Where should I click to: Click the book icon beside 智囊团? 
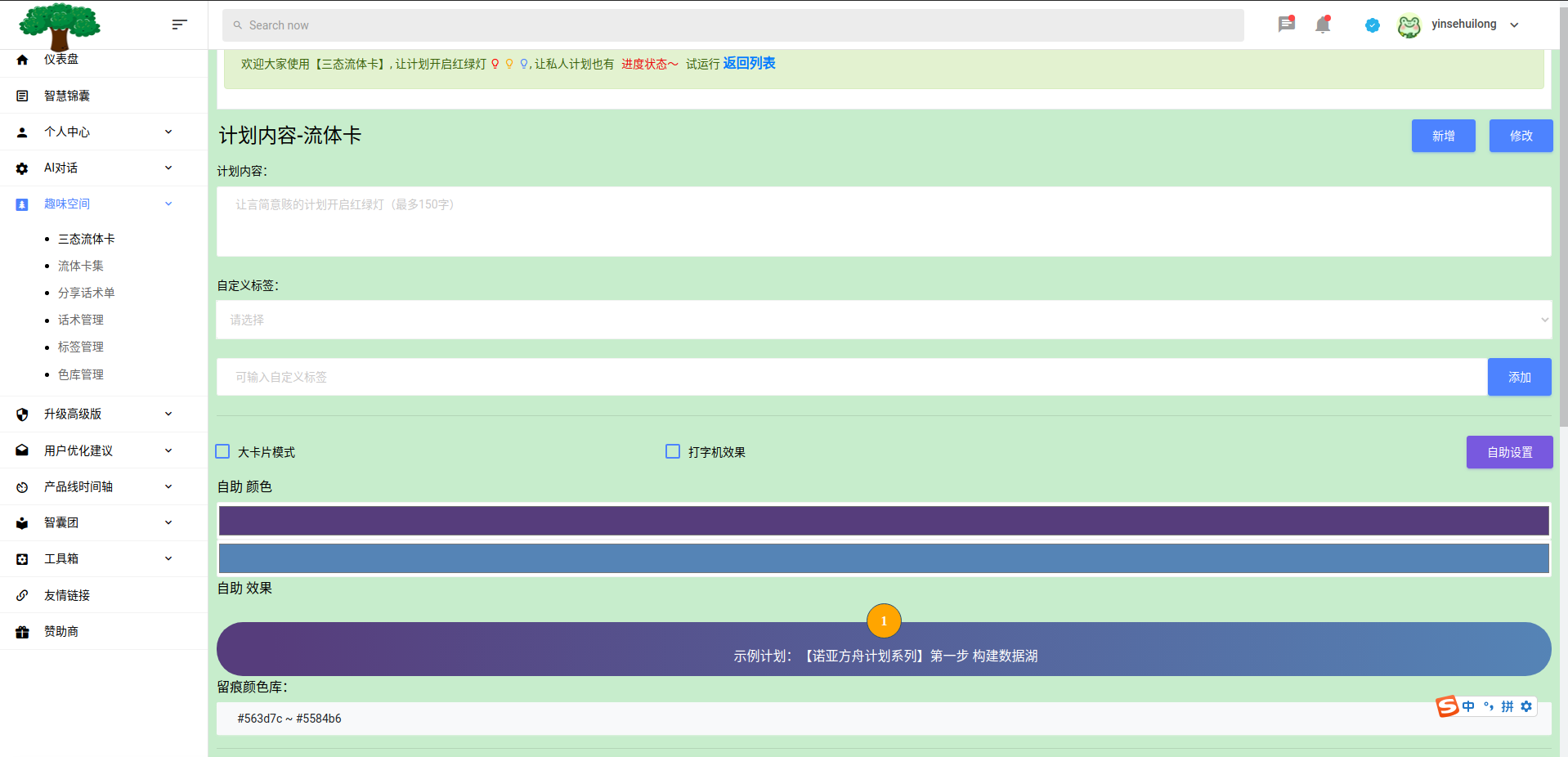point(22,523)
